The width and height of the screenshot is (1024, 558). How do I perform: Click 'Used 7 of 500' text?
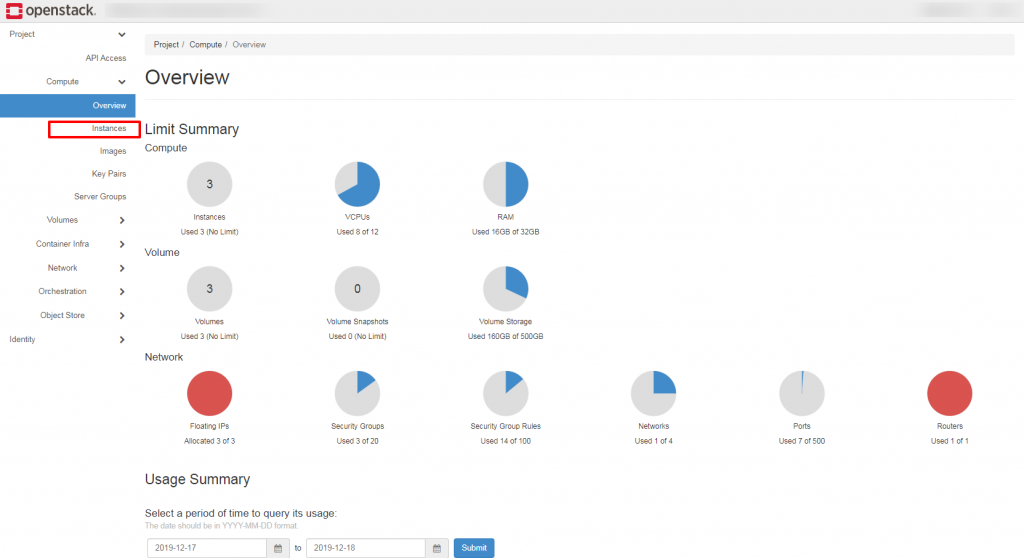coord(801,441)
